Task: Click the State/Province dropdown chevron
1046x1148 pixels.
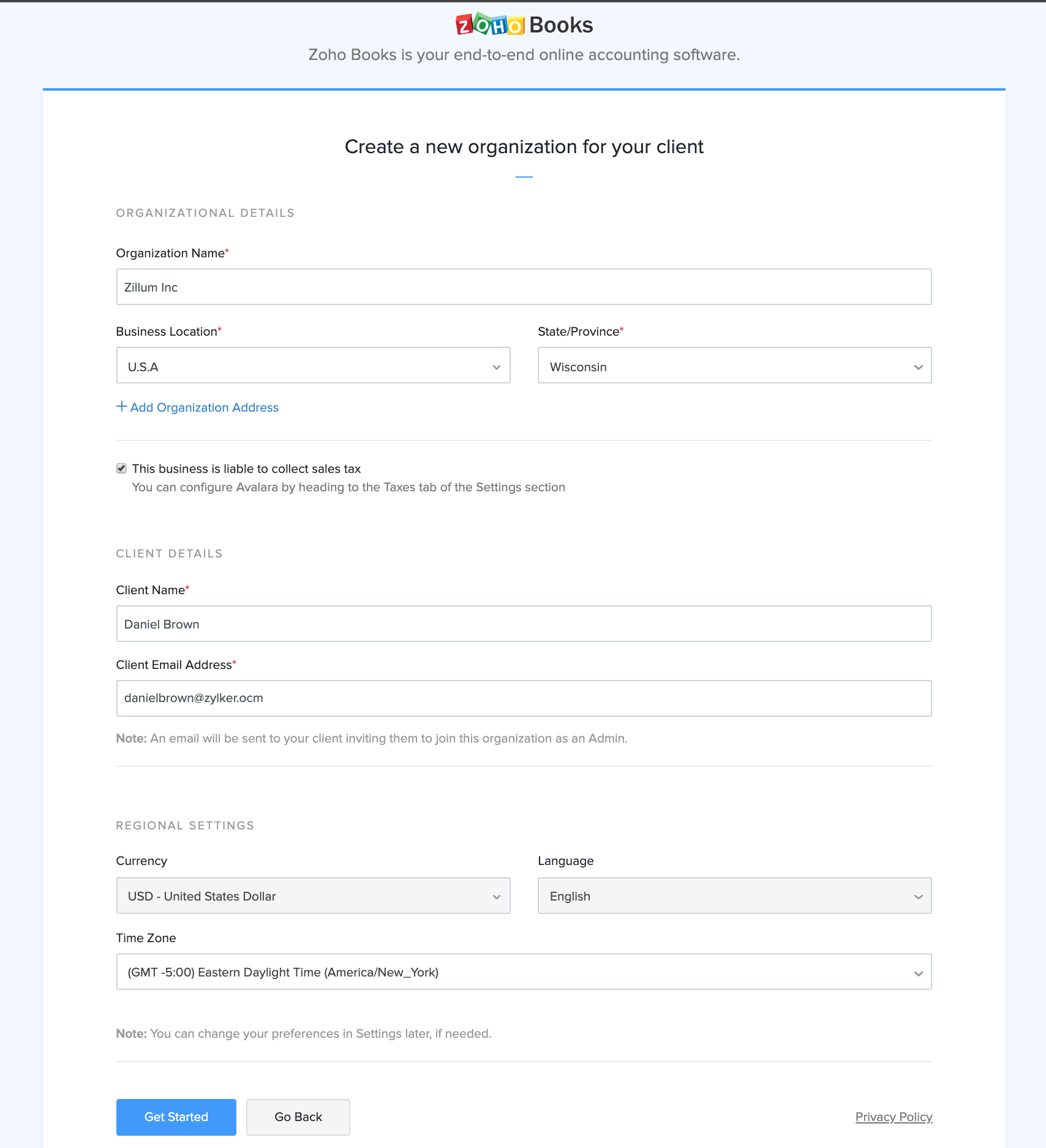Action: tap(918, 366)
